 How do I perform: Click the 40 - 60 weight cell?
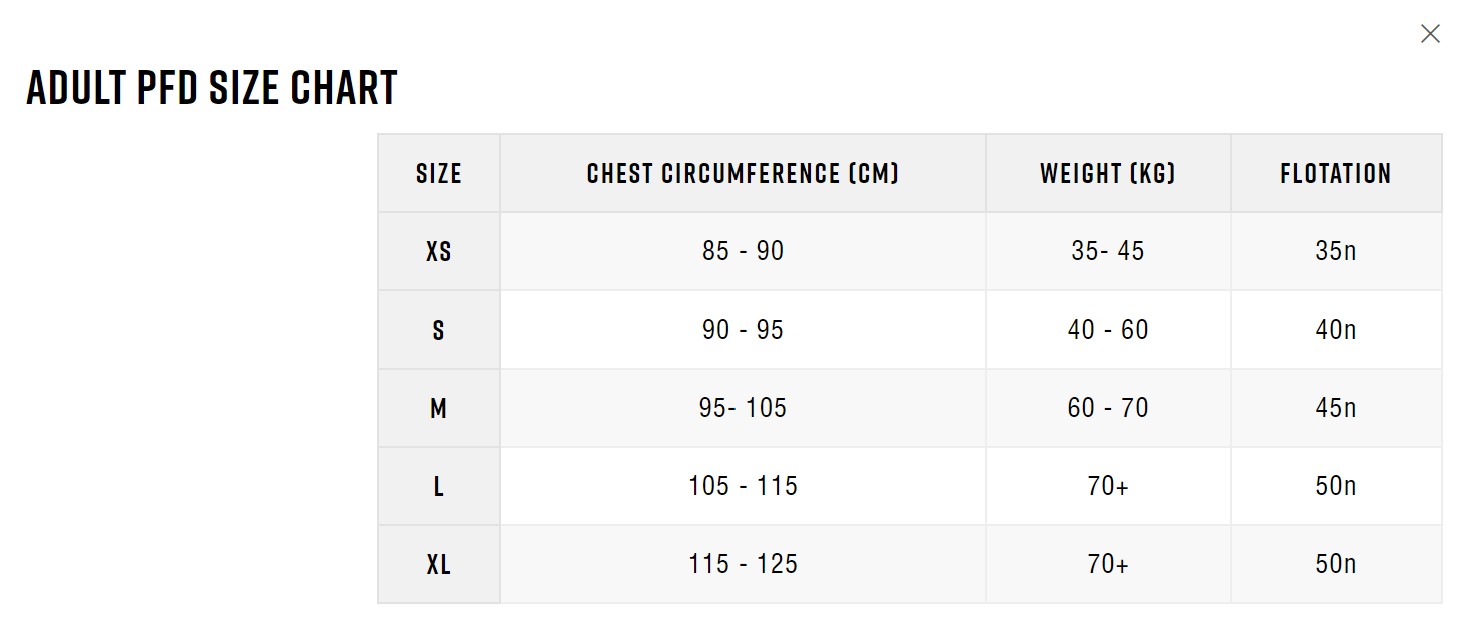pos(1108,329)
